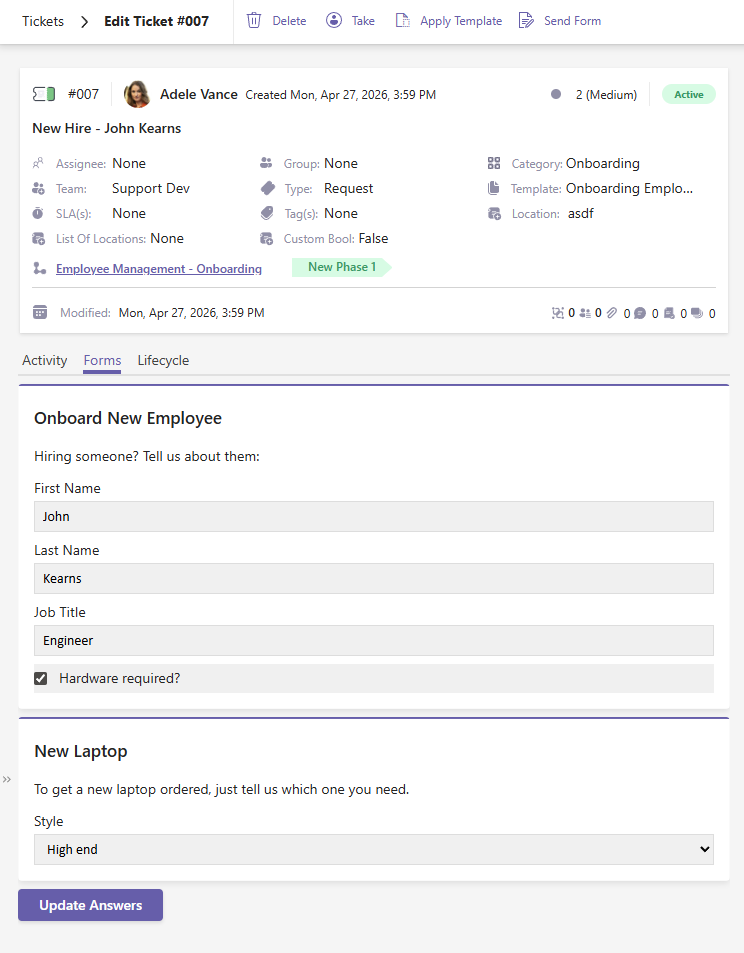744x953 pixels.
Task: Expand the collapsed side panel chevron
Action: point(7,779)
